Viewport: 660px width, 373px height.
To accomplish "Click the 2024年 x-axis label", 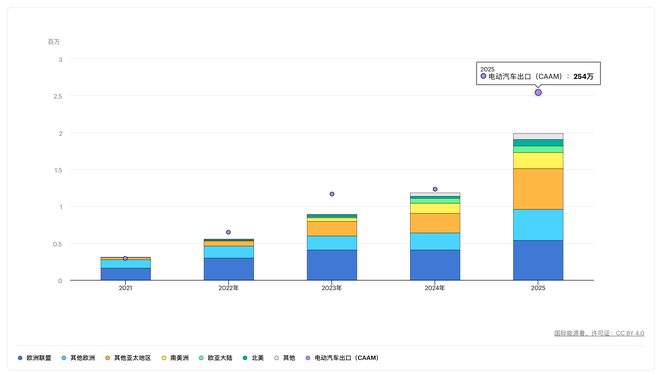I will pyautogui.click(x=435, y=288).
